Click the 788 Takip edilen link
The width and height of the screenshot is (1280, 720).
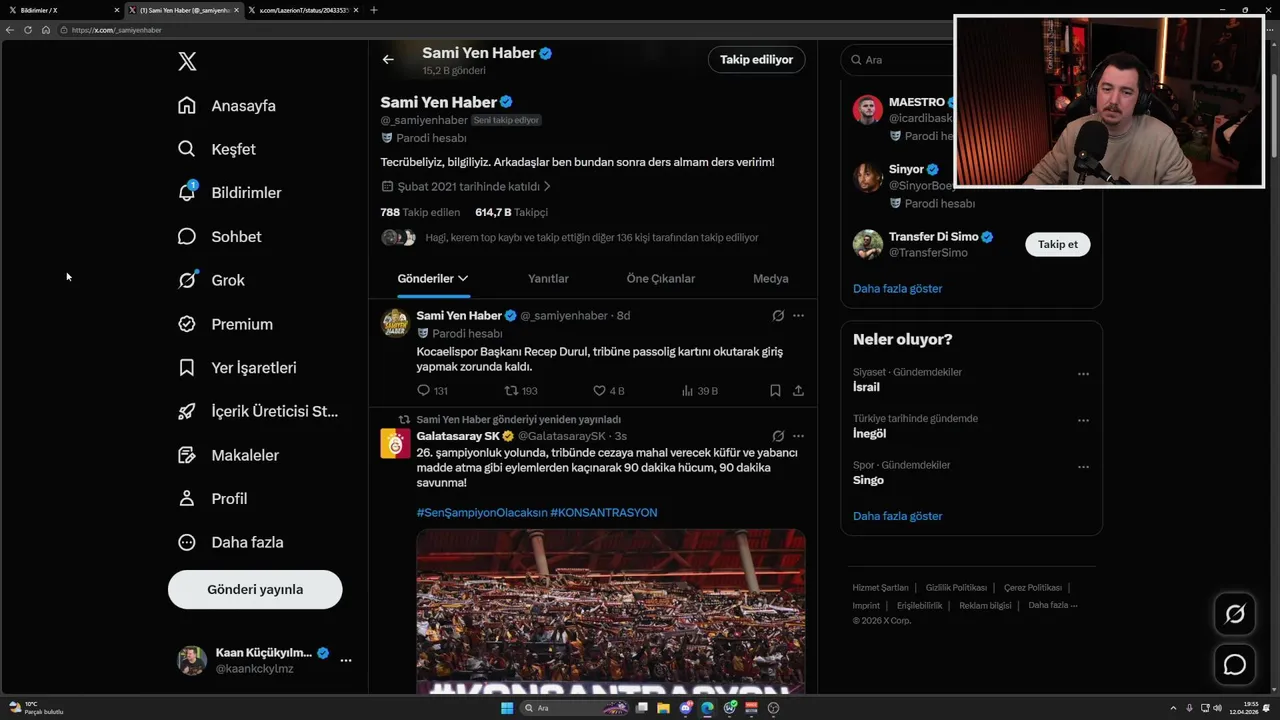coord(420,212)
